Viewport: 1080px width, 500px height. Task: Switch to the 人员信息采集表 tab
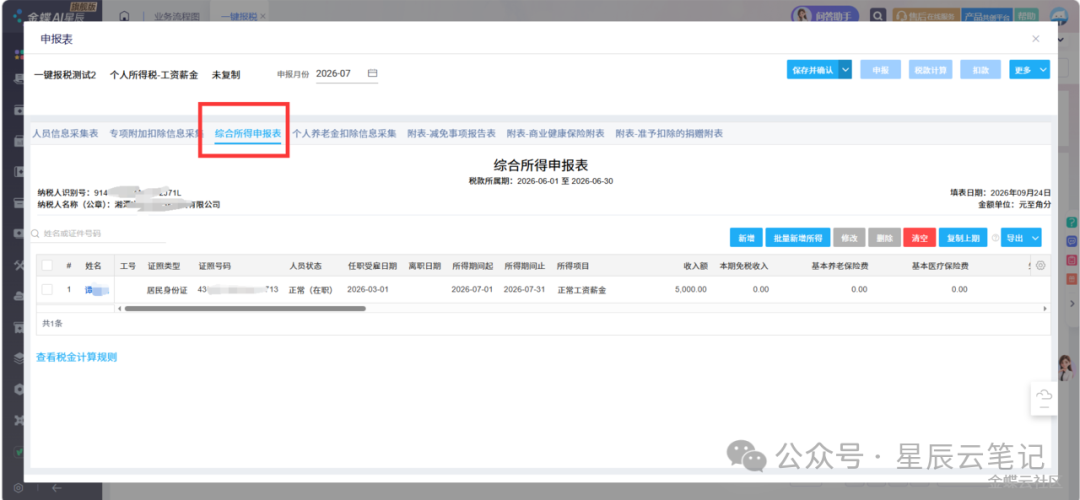pos(65,134)
